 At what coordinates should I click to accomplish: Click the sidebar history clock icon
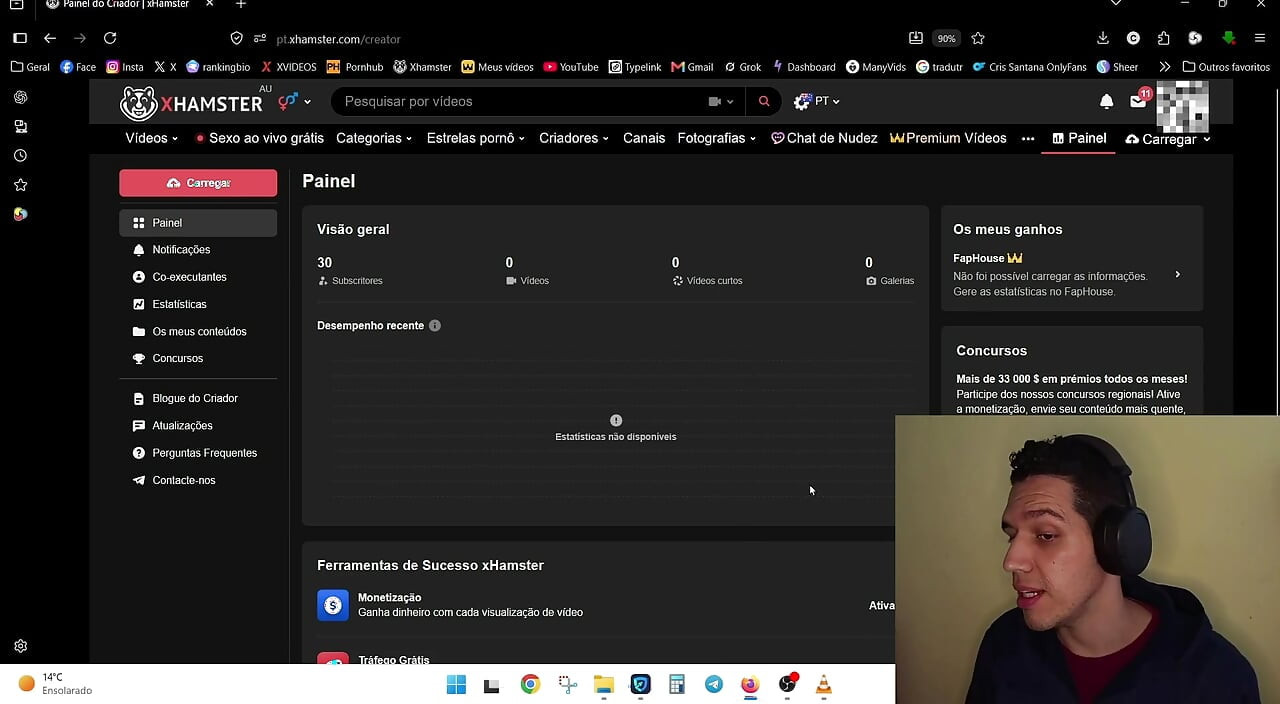[x=20, y=156]
